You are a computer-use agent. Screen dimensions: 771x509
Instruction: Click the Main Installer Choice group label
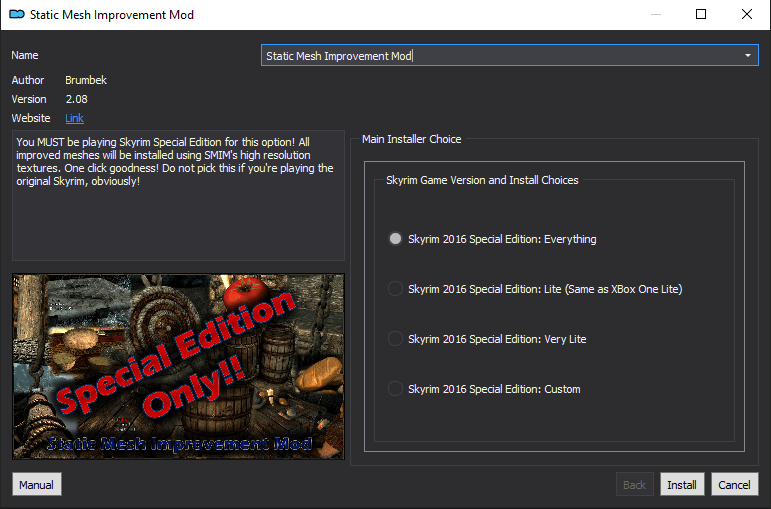(x=412, y=139)
